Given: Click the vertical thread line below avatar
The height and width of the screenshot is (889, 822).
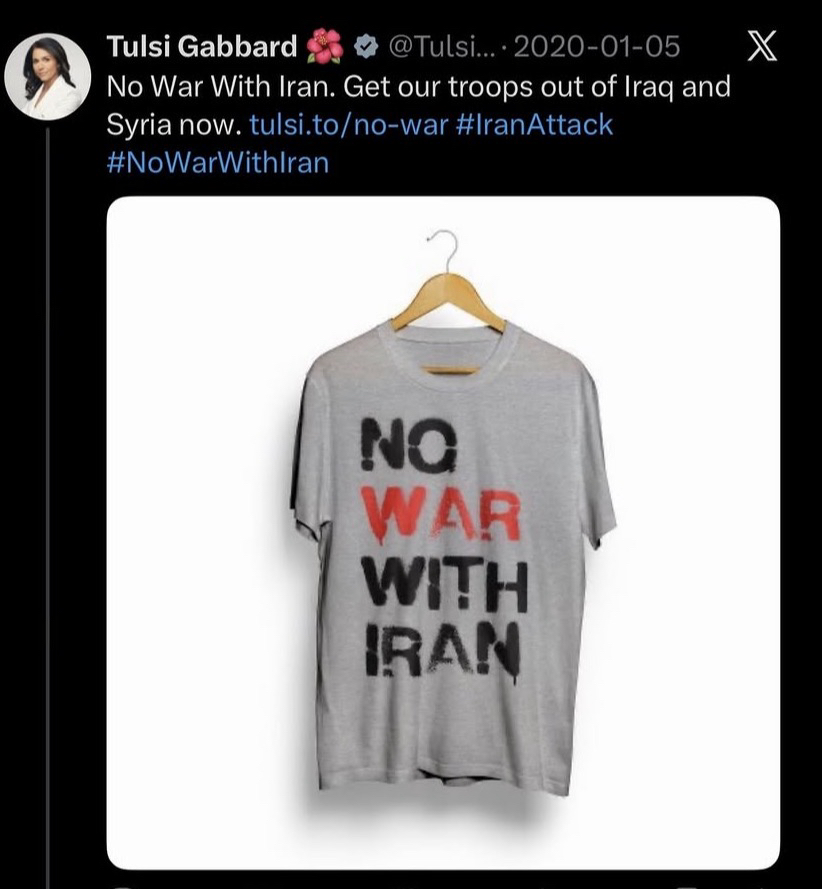Looking at the screenshot, I should [x=47, y=500].
